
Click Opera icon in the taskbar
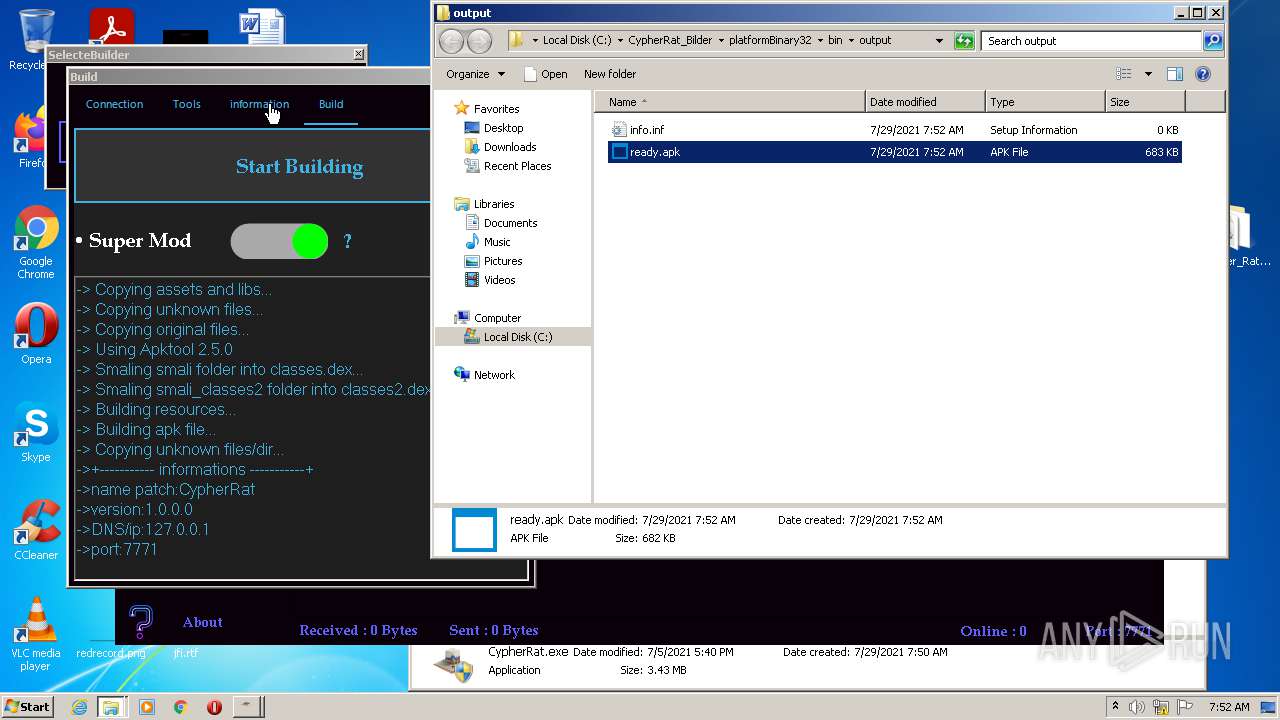pyautogui.click(x=214, y=707)
